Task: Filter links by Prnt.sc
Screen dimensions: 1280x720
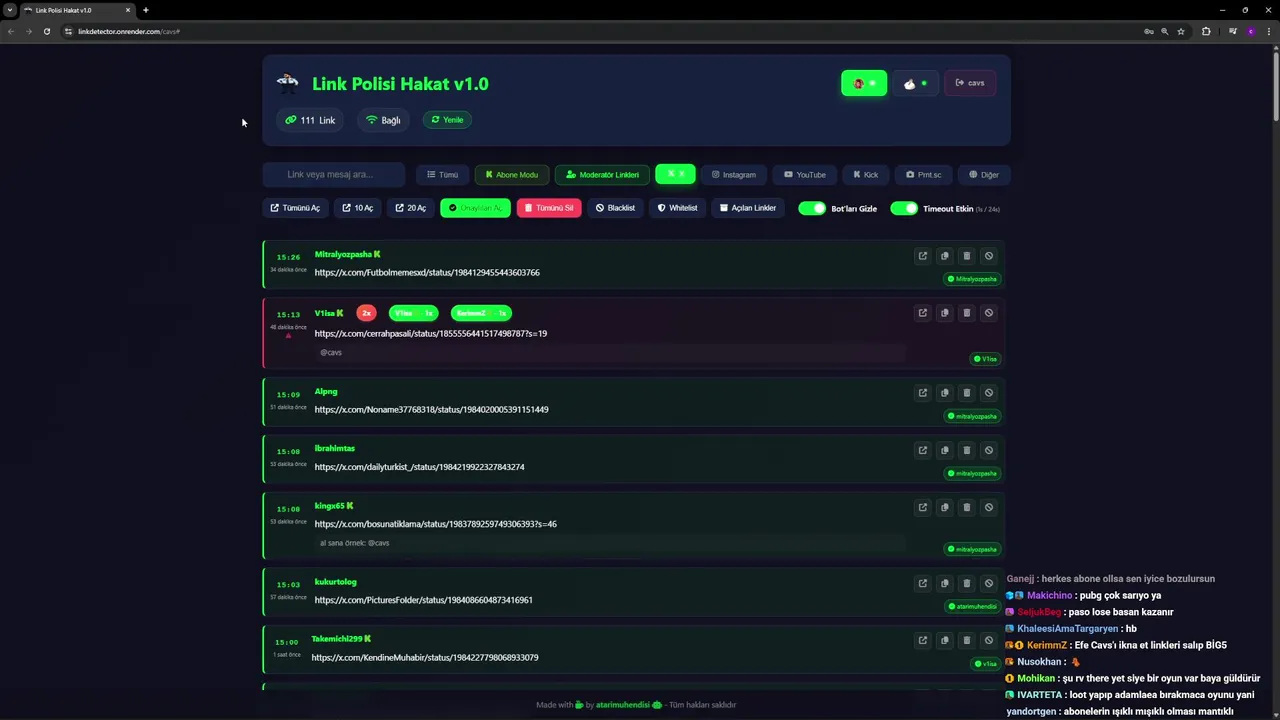Action: [923, 175]
